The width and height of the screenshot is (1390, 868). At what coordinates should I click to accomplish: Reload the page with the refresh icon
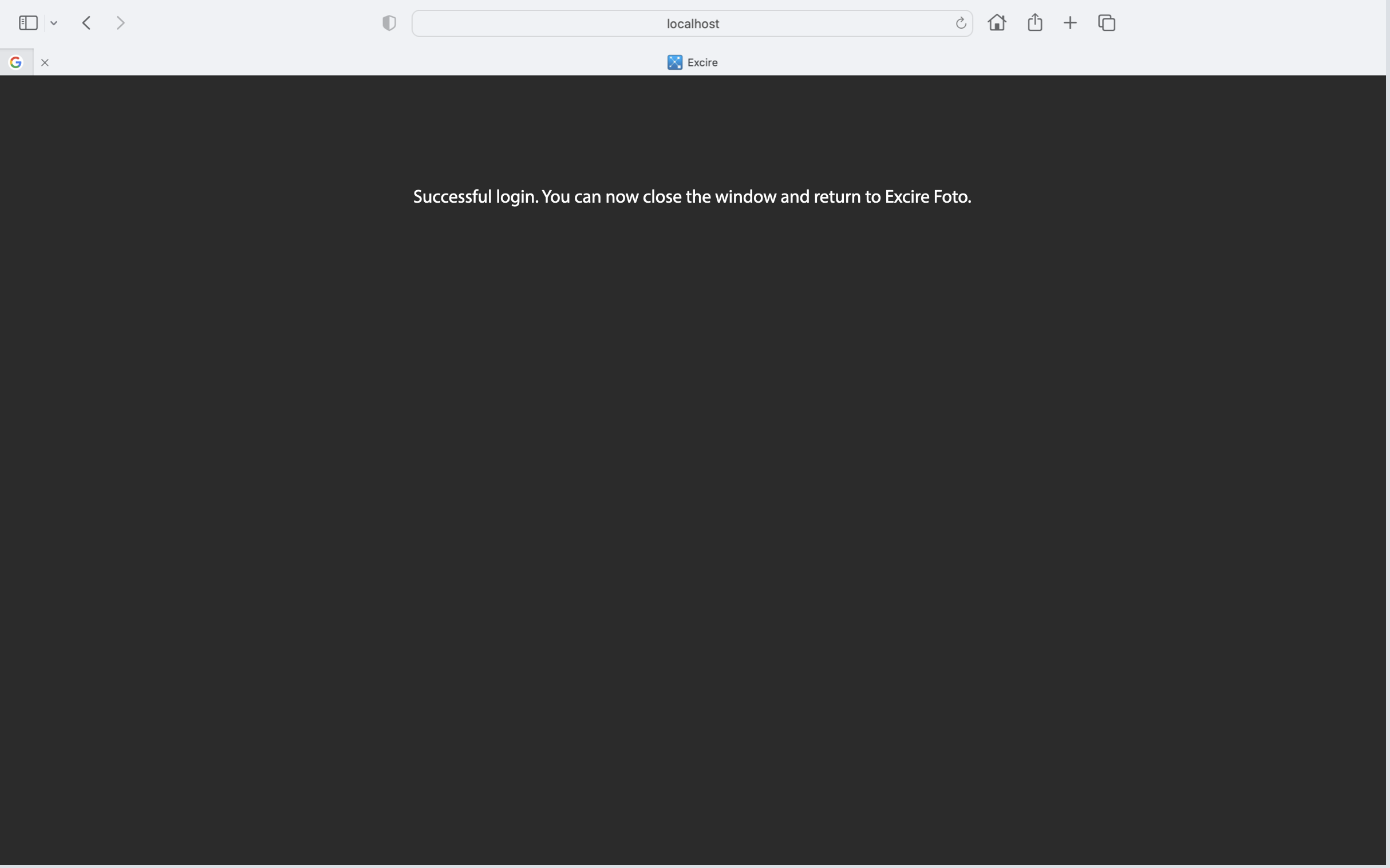tap(961, 23)
